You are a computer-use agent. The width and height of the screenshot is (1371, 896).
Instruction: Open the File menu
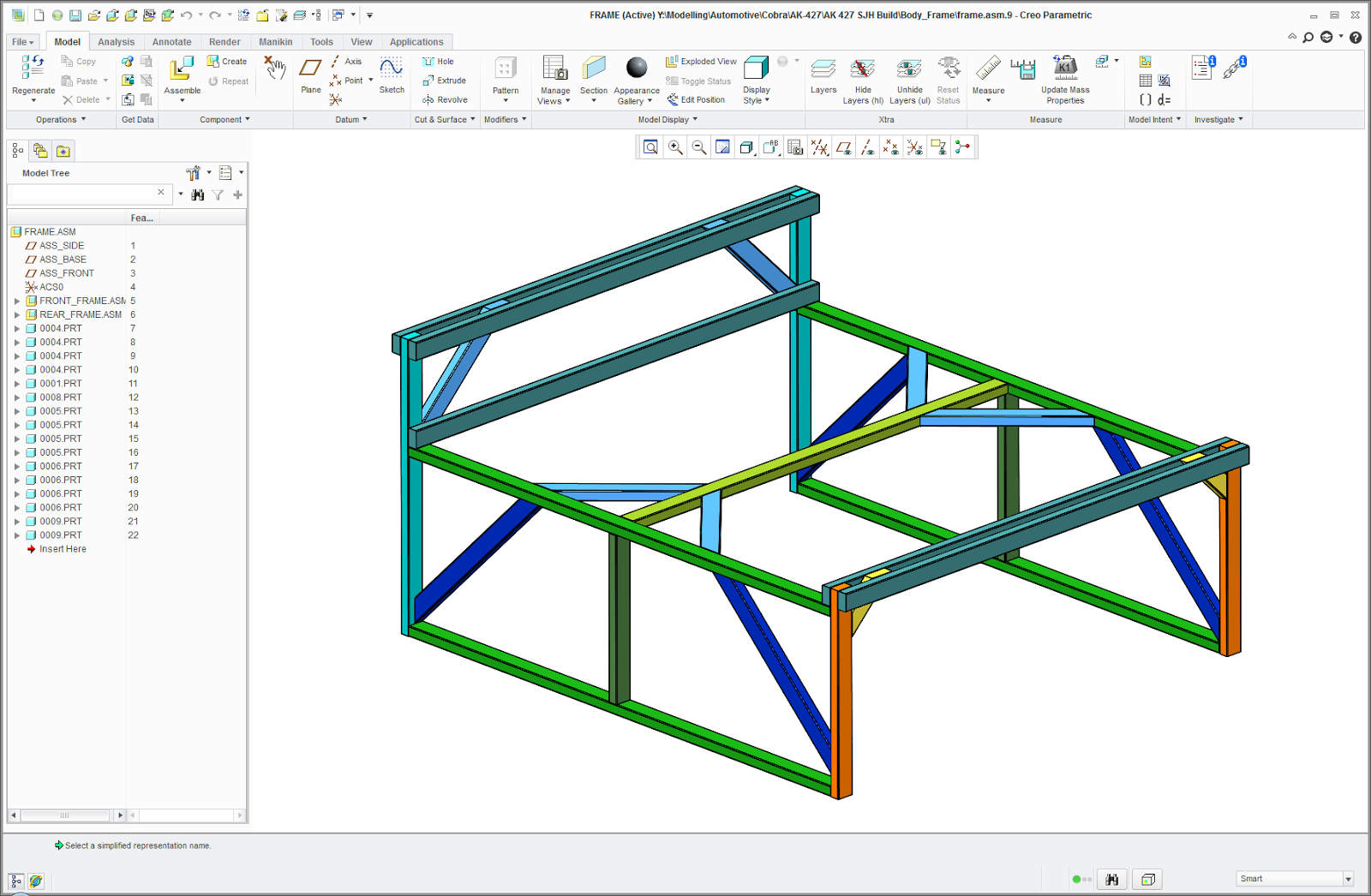pos(21,41)
